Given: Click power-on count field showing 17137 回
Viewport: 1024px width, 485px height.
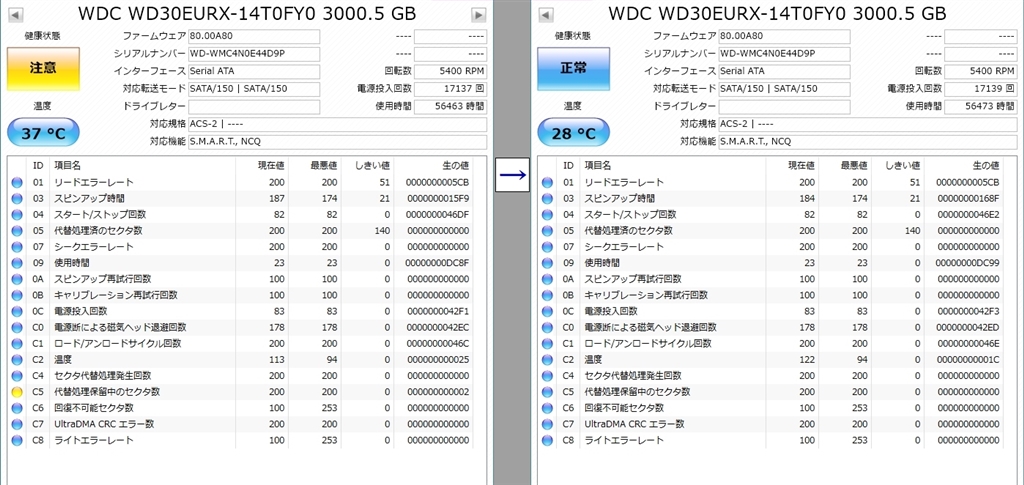Looking at the screenshot, I should click(451, 89).
